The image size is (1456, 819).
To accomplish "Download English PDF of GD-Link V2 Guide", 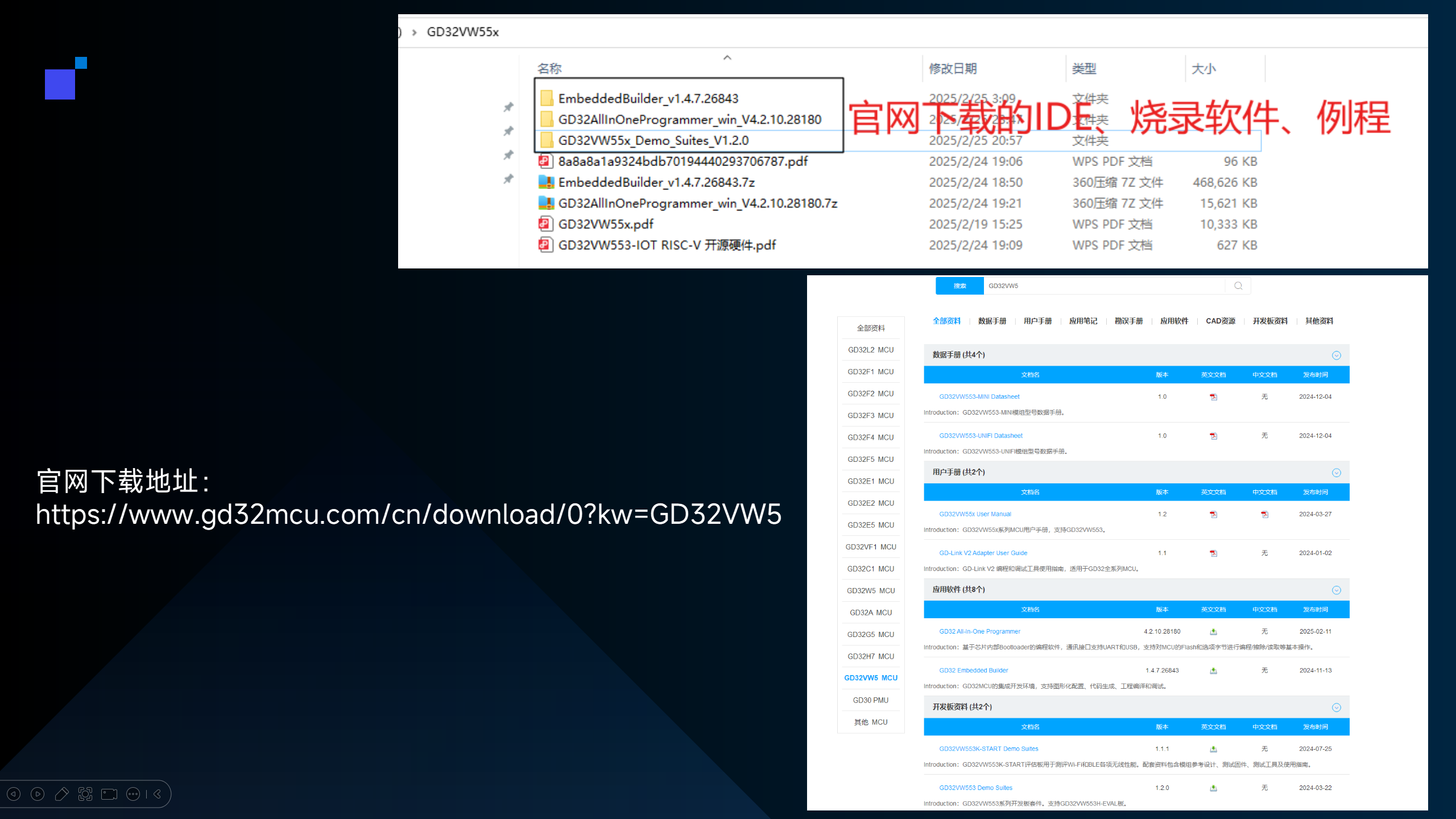I will [x=1213, y=553].
